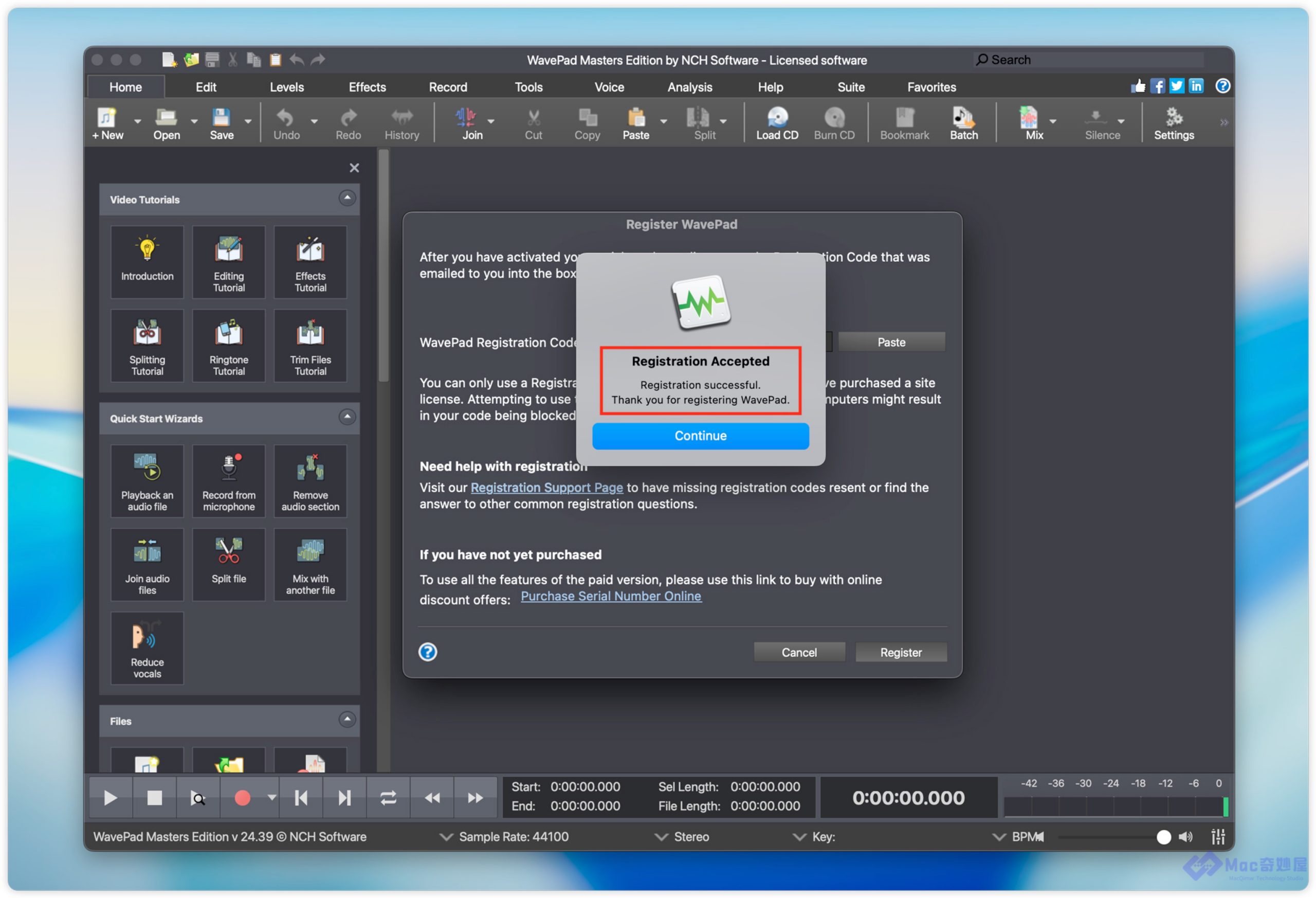Switch to the Effects tab
This screenshot has width=1316, height=898.
click(x=367, y=87)
